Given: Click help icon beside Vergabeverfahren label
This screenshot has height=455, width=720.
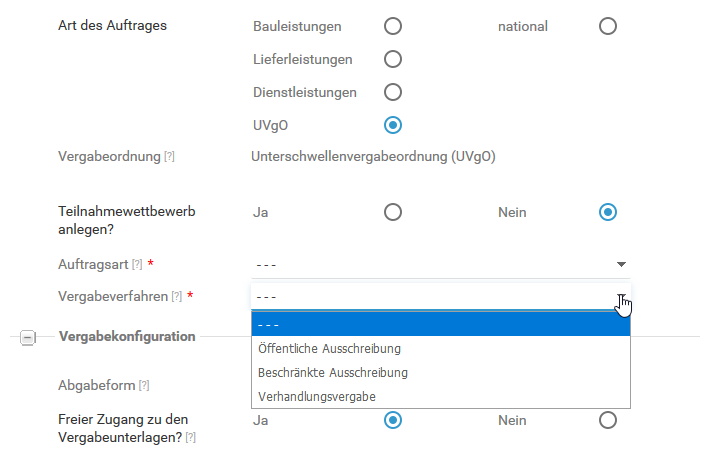Looking at the screenshot, I should coord(176,297).
